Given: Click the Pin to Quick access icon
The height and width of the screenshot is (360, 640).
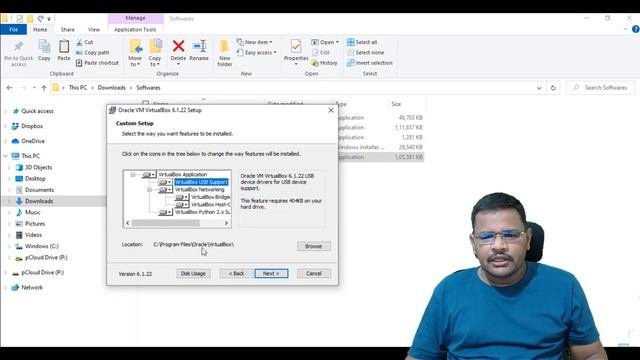Looking at the screenshot, I should [18, 46].
